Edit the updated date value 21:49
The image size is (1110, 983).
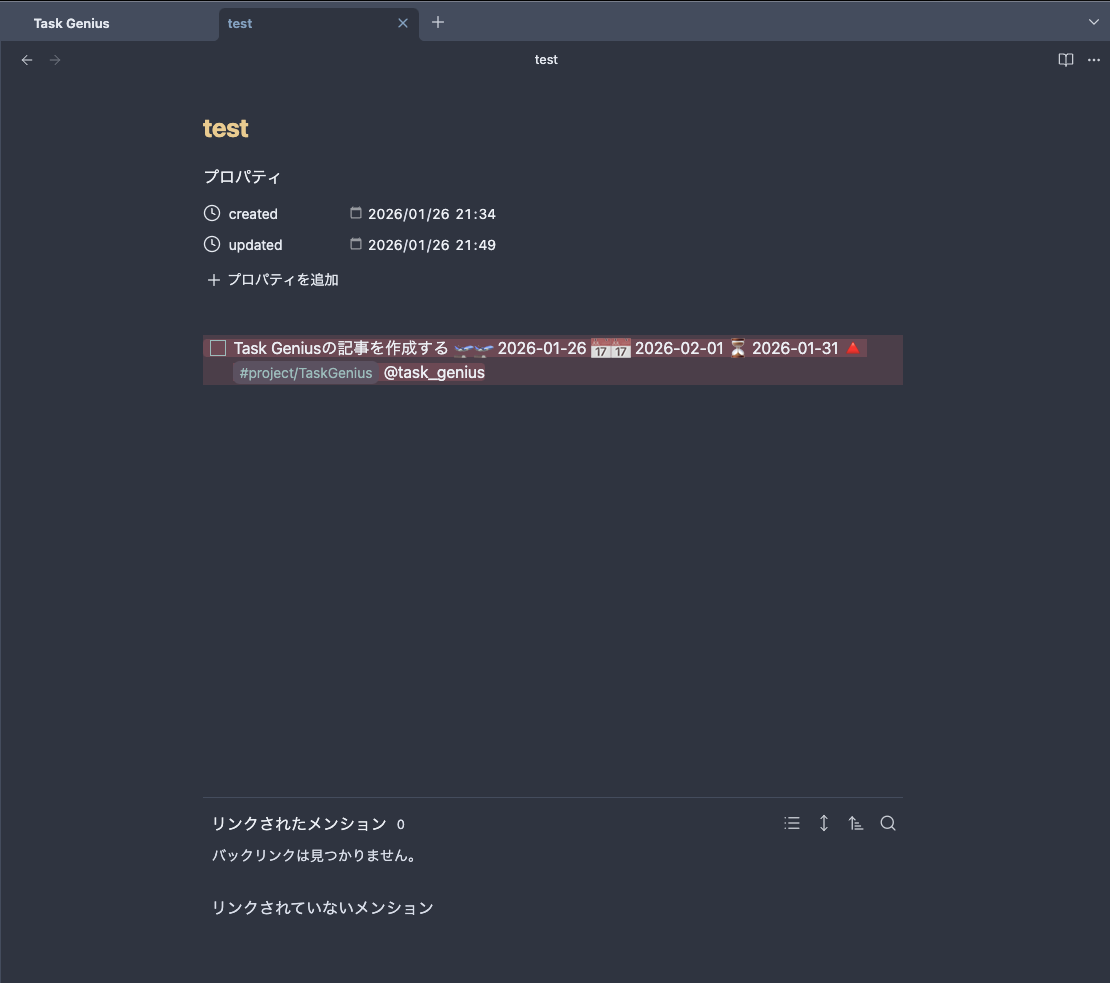point(432,245)
